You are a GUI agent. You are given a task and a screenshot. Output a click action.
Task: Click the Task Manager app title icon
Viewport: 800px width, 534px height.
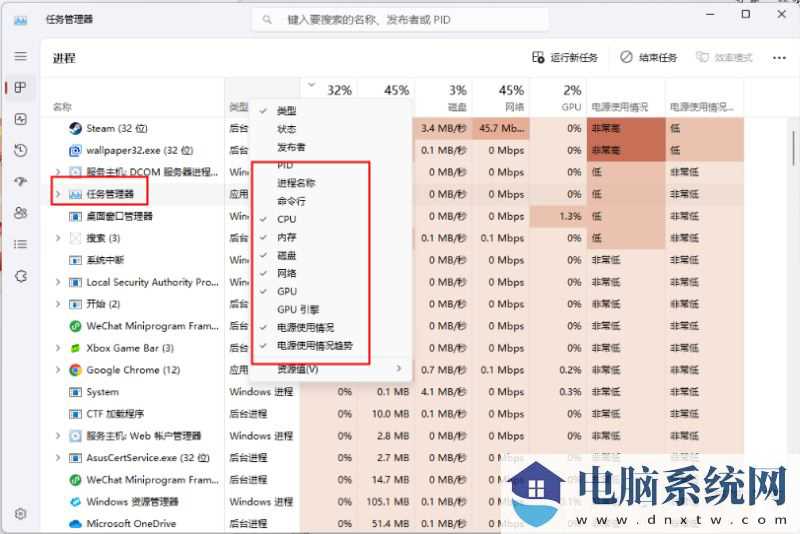20,20
